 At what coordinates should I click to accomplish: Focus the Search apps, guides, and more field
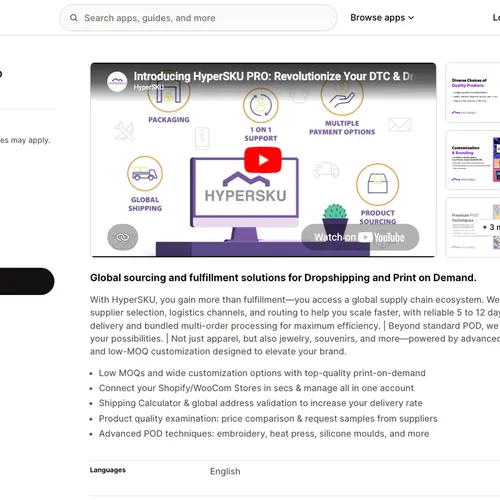point(198,18)
